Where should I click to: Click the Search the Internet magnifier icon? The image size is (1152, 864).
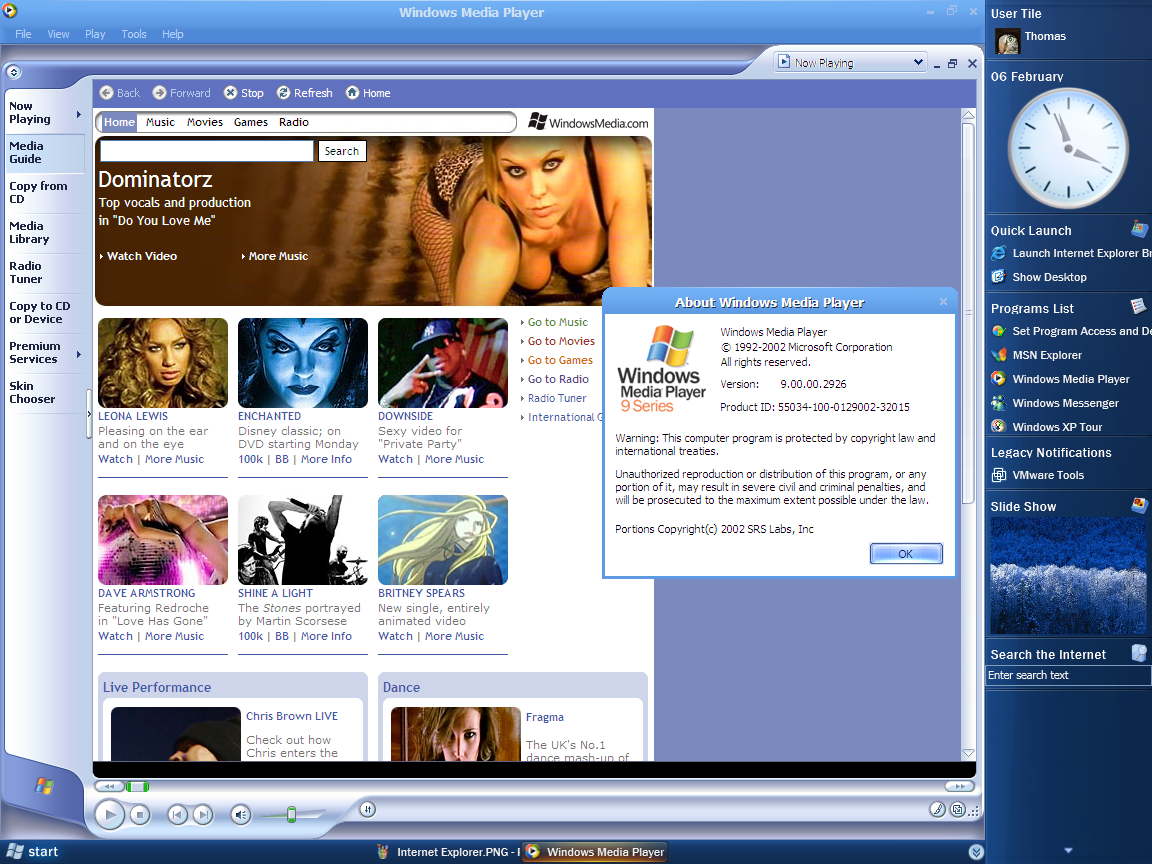tap(1140, 652)
